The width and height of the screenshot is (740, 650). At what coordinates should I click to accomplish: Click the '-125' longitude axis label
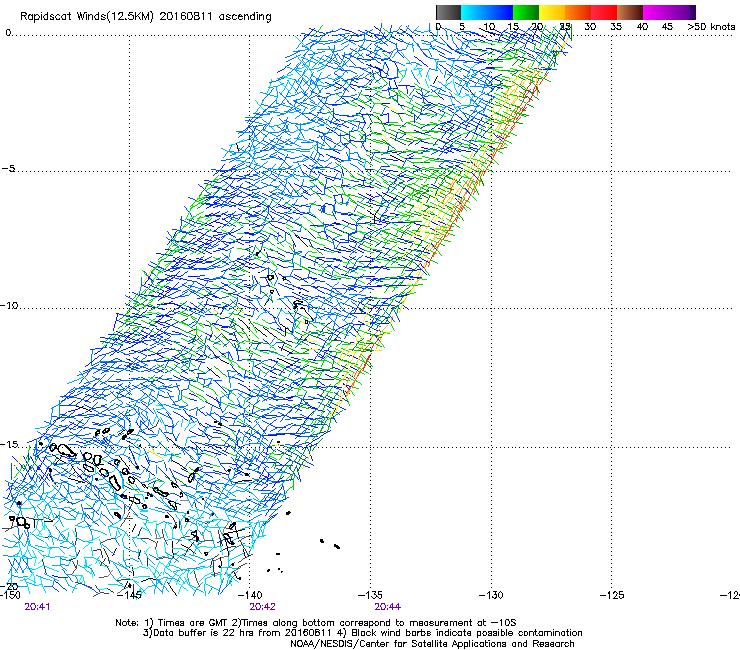612,595
